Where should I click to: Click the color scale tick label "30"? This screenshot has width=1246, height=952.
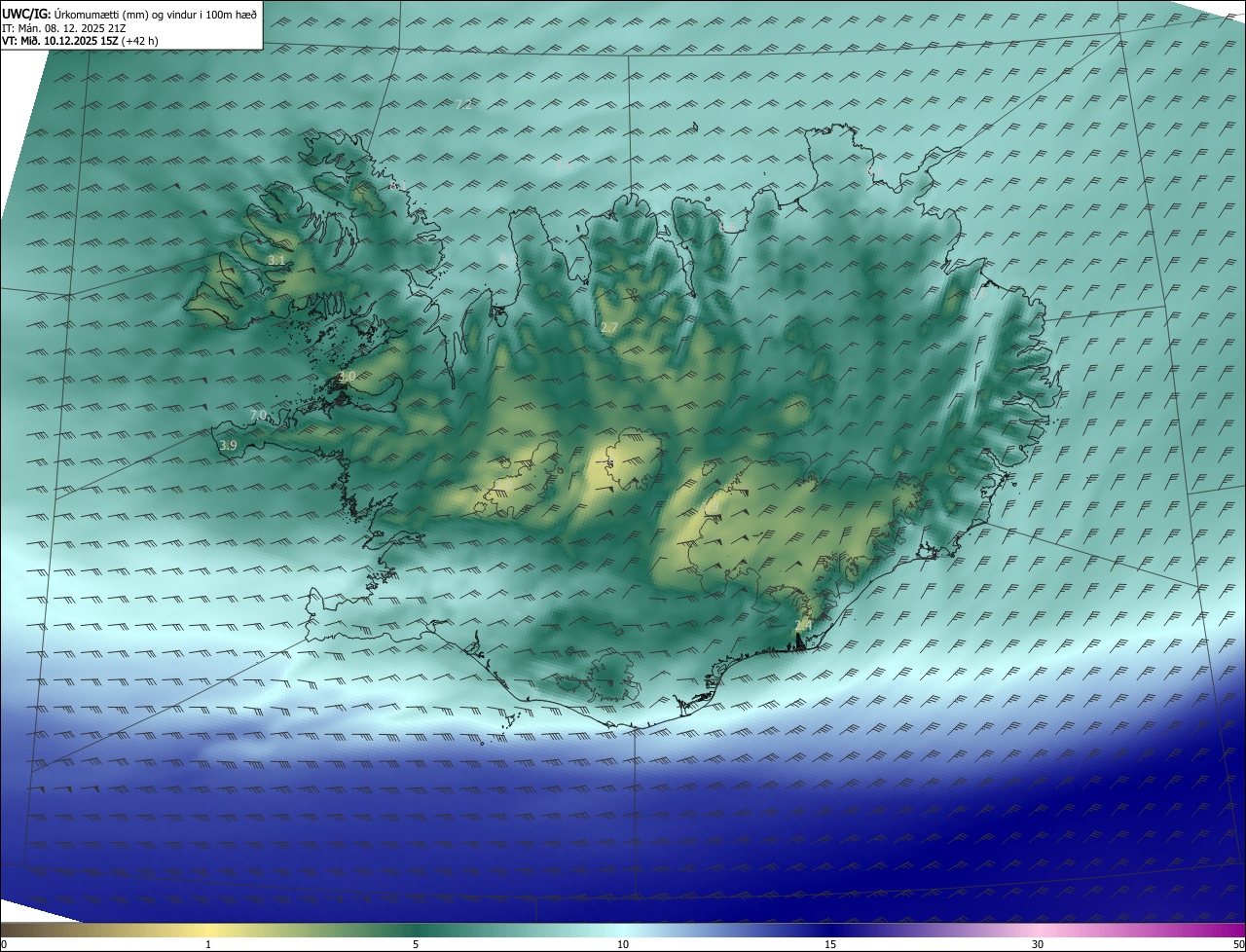[x=1038, y=944]
